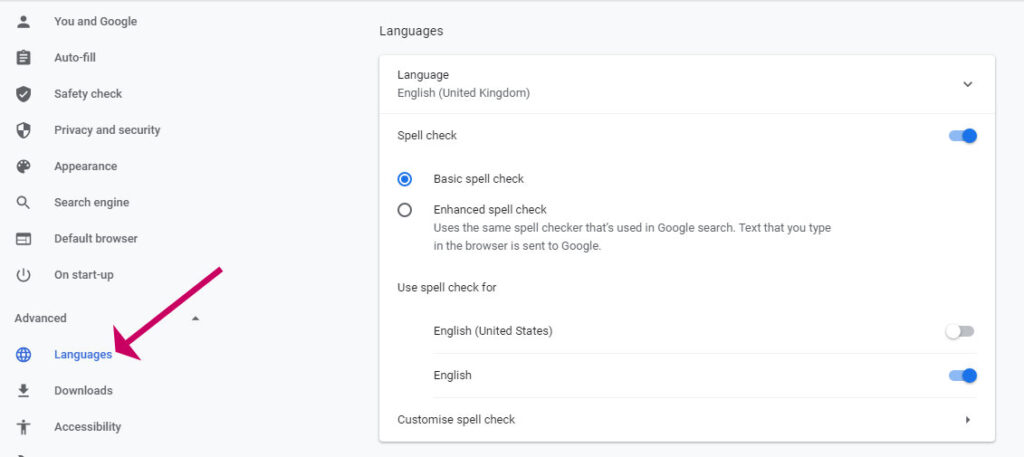This screenshot has height=457, width=1024.
Task: Expand the Language section chevron
Action: (968, 84)
